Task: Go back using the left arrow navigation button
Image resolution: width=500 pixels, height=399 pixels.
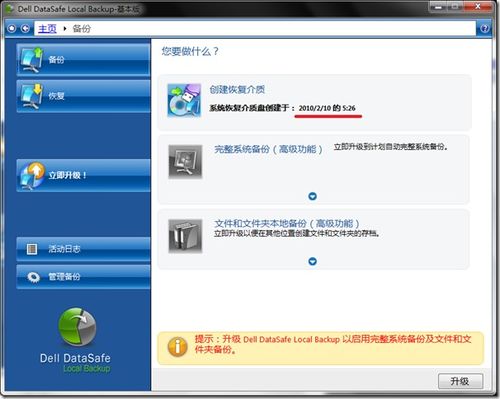Action: tap(25, 28)
